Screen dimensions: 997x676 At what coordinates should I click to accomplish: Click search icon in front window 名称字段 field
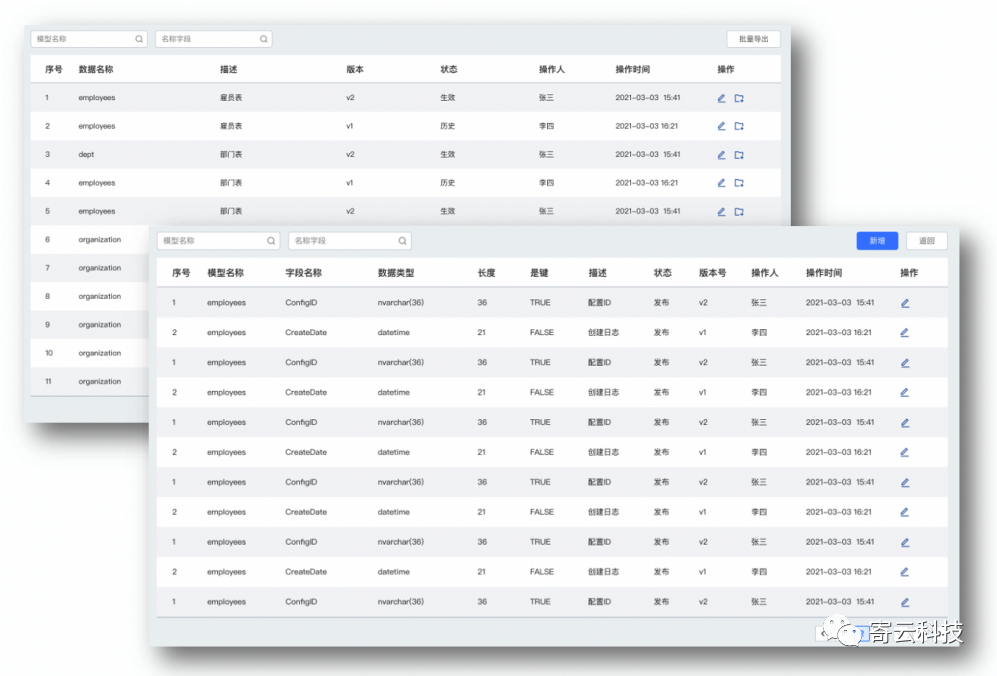(402, 240)
